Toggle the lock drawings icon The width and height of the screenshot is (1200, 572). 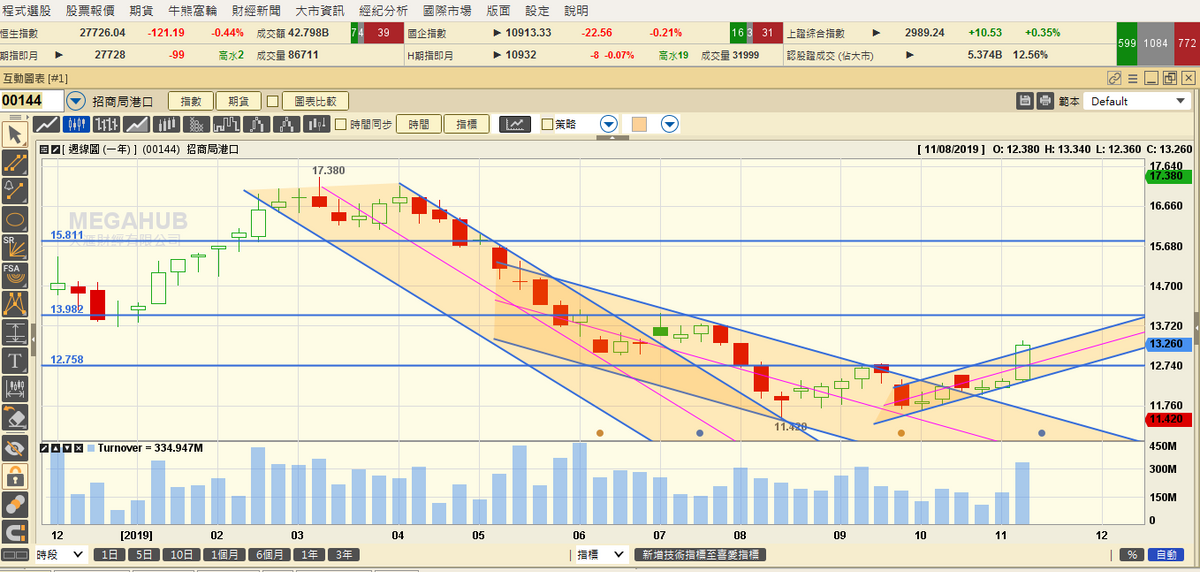pyautogui.click(x=15, y=475)
